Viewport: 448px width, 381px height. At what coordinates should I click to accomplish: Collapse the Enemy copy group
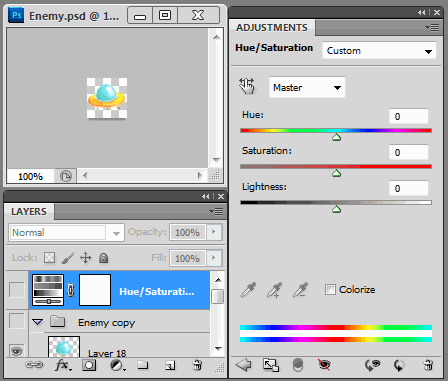pos(38,322)
